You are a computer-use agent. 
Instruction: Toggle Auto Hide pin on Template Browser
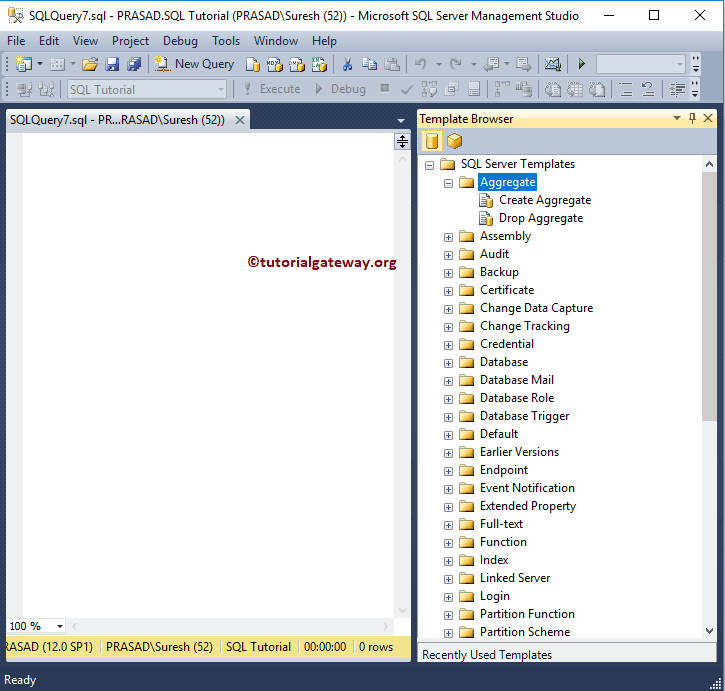[x=692, y=118]
